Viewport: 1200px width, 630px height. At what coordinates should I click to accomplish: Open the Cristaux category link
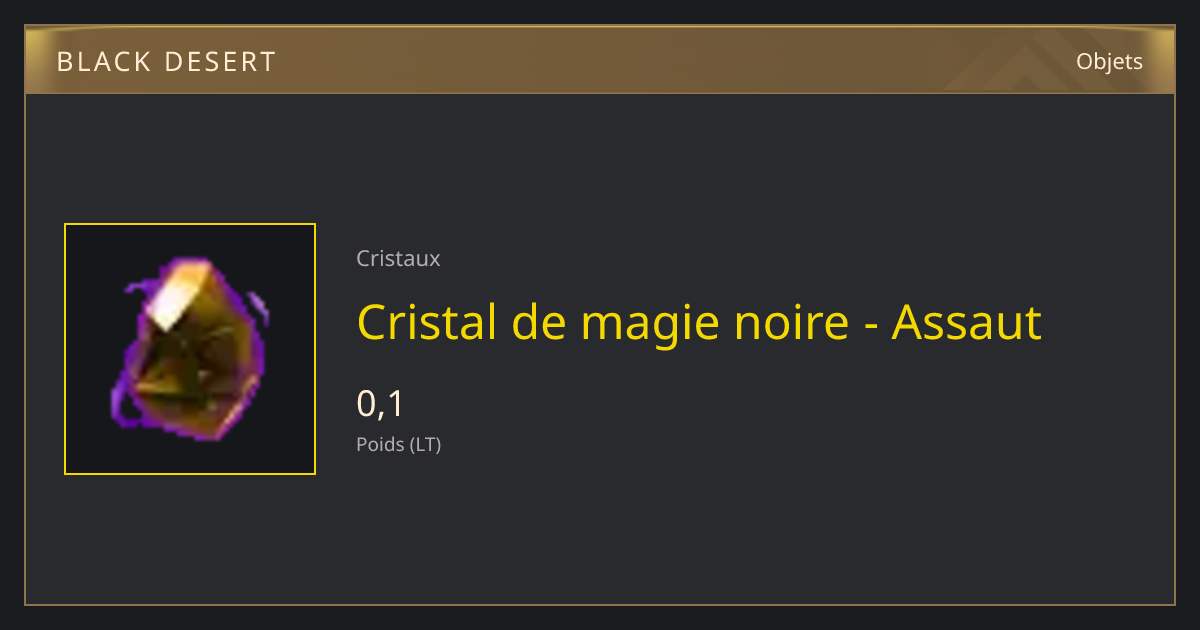click(398, 259)
